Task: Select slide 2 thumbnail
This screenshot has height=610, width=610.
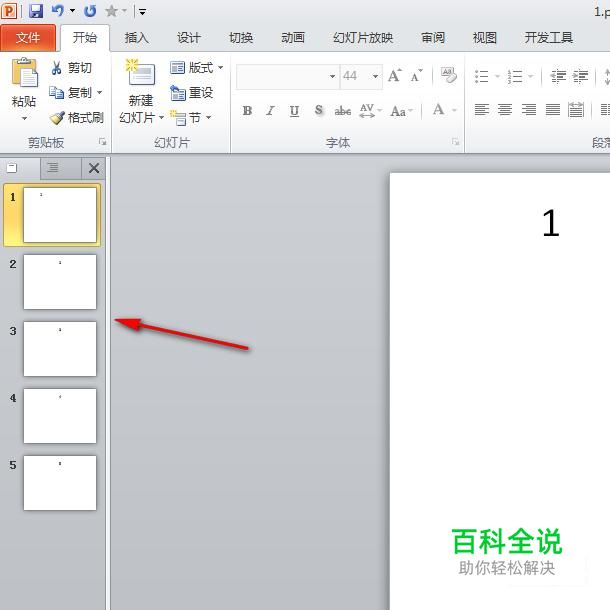Action: (x=60, y=282)
